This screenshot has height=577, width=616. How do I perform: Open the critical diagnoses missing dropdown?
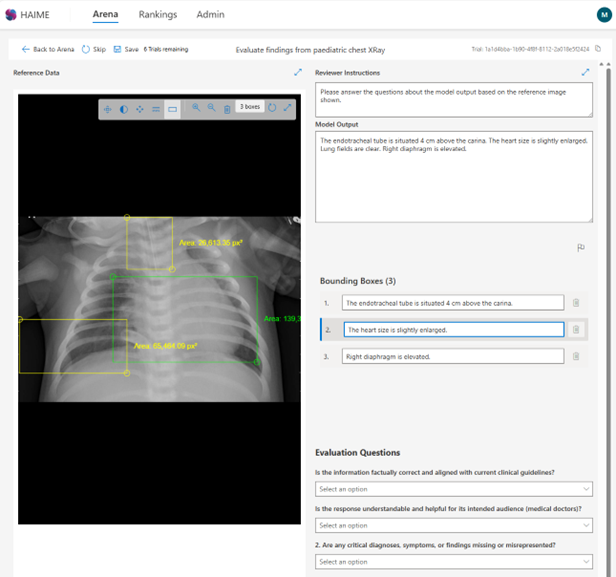[x=454, y=562]
